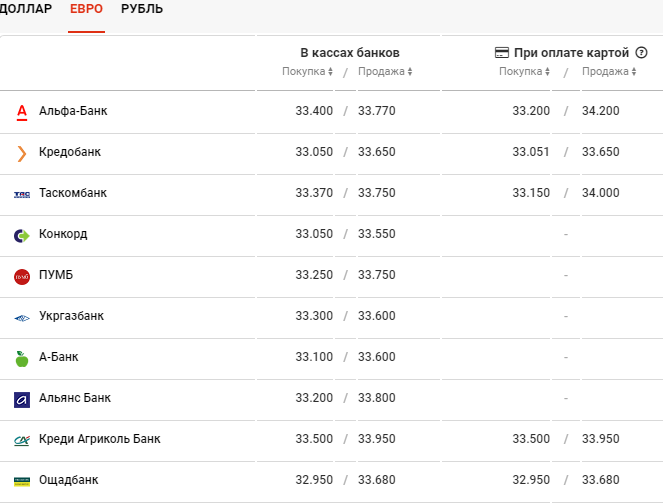Click the Alliance Bank logo icon
This screenshot has height=503, width=663.
coord(22,399)
